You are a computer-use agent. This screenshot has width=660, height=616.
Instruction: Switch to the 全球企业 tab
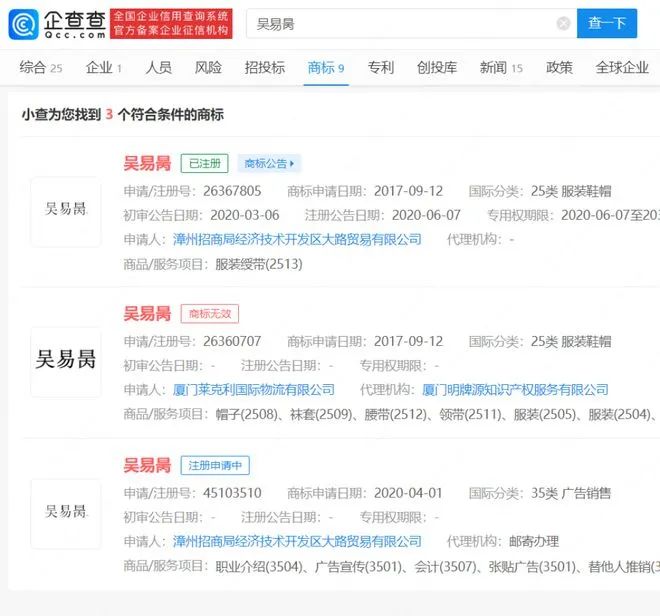pos(622,67)
